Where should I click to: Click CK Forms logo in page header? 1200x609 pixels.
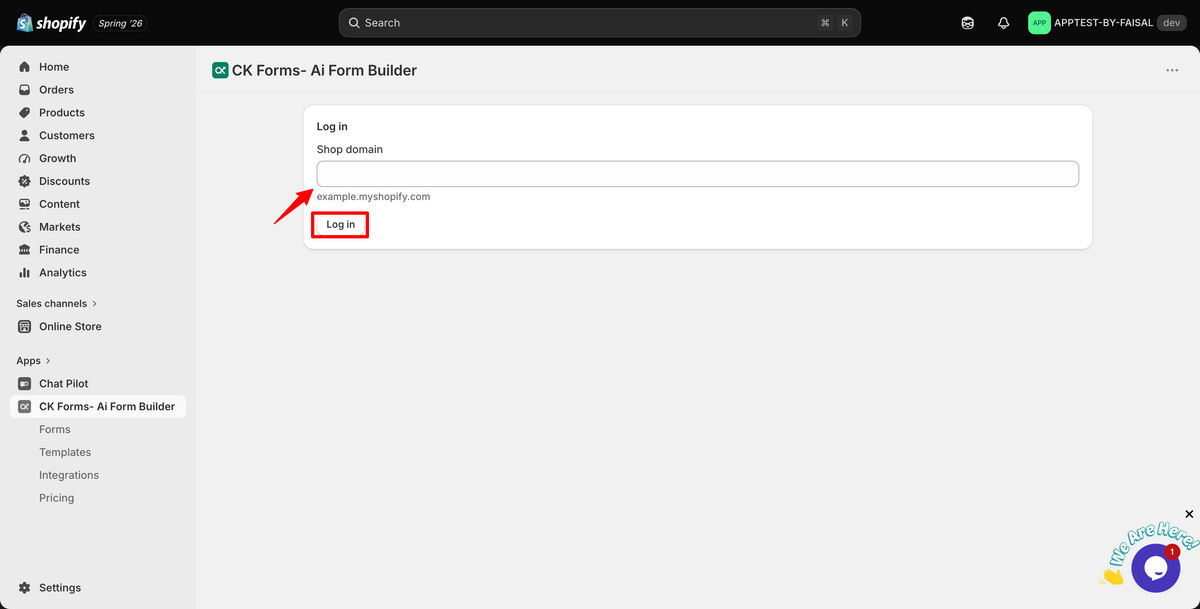click(x=220, y=70)
